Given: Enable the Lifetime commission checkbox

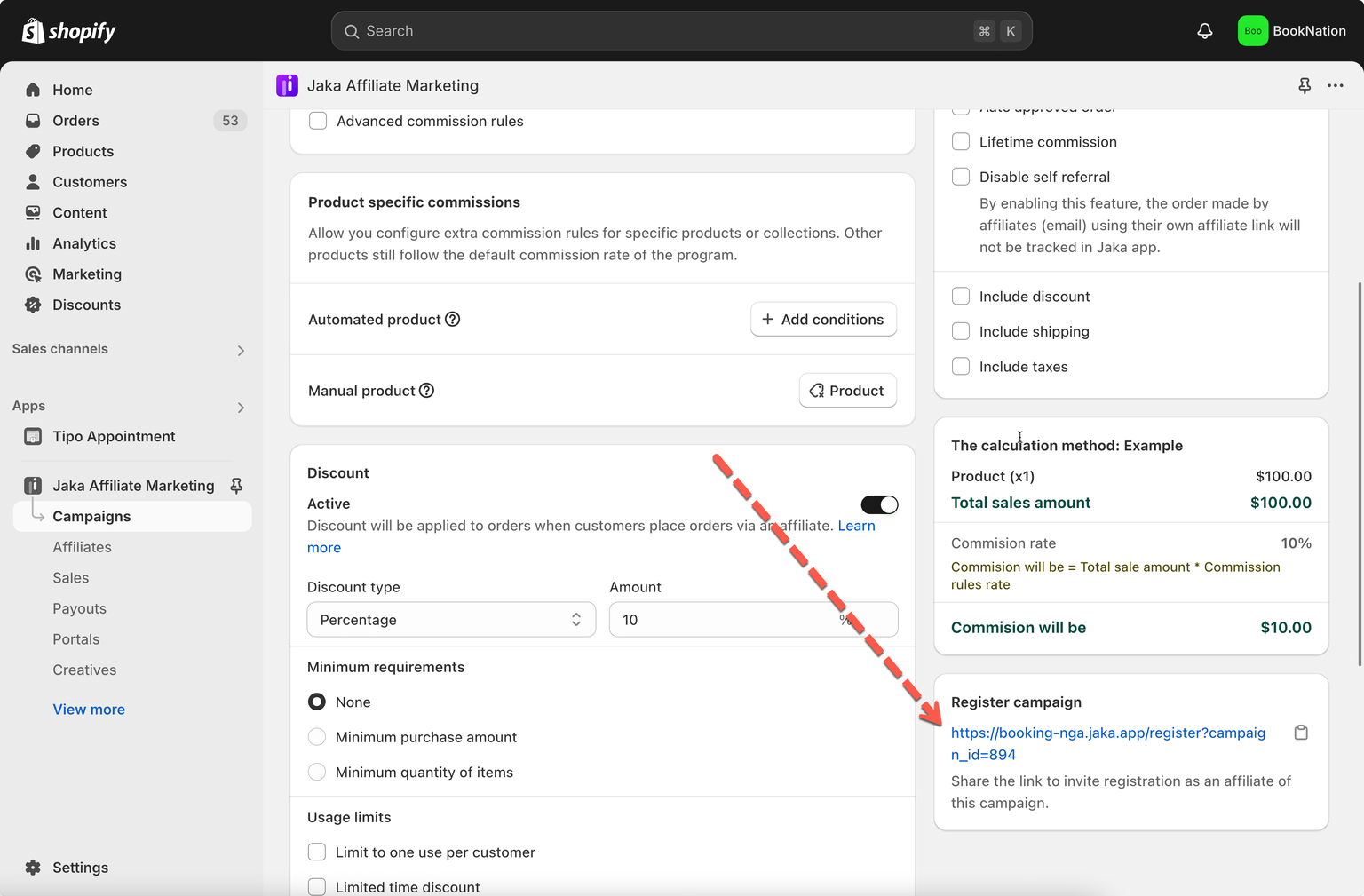Looking at the screenshot, I should click(x=961, y=142).
